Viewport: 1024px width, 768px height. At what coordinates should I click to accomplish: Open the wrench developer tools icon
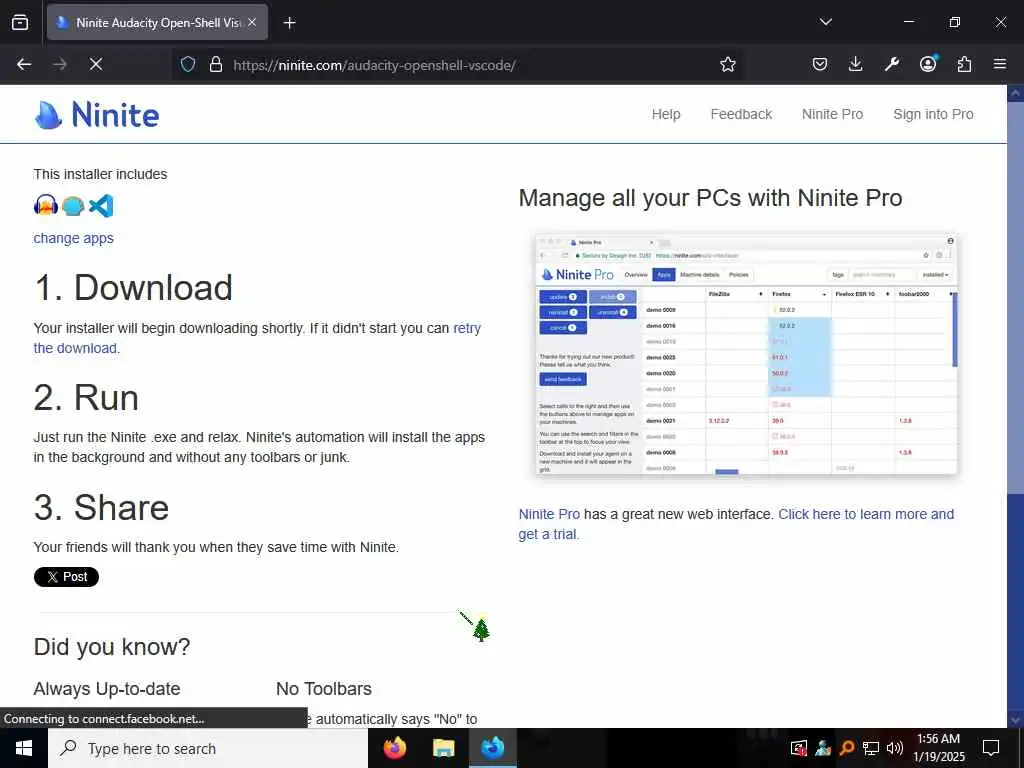(891, 64)
